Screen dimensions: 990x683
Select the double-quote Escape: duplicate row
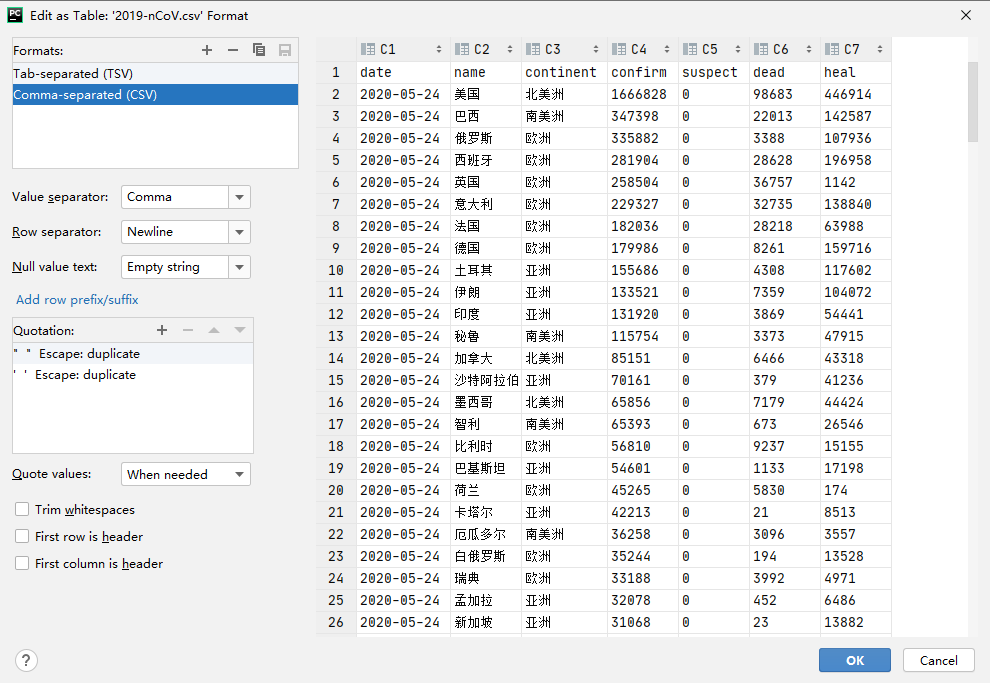pyautogui.click(x=133, y=353)
